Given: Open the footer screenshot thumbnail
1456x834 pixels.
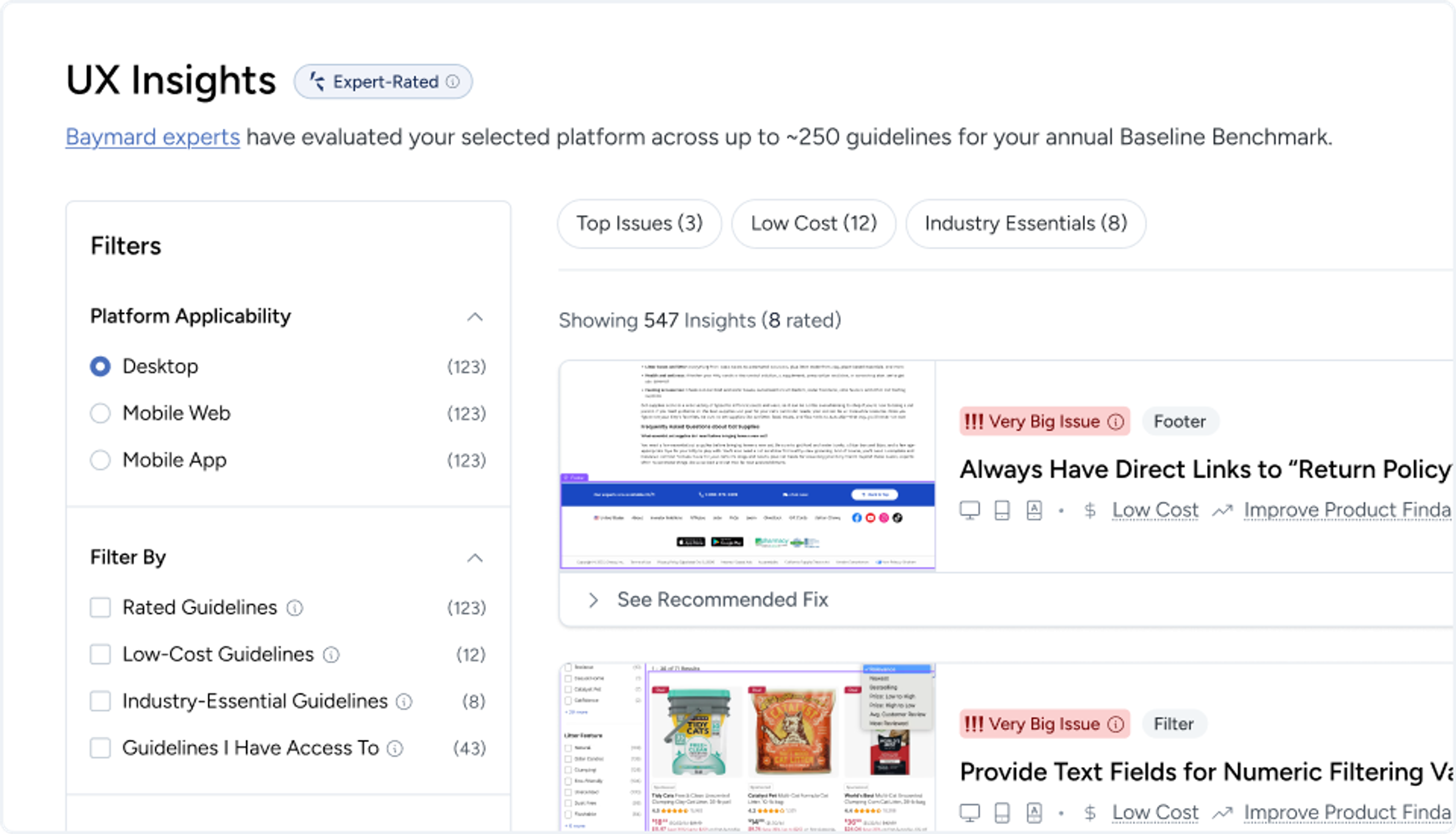Looking at the screenshot, I should coord(747,466).
